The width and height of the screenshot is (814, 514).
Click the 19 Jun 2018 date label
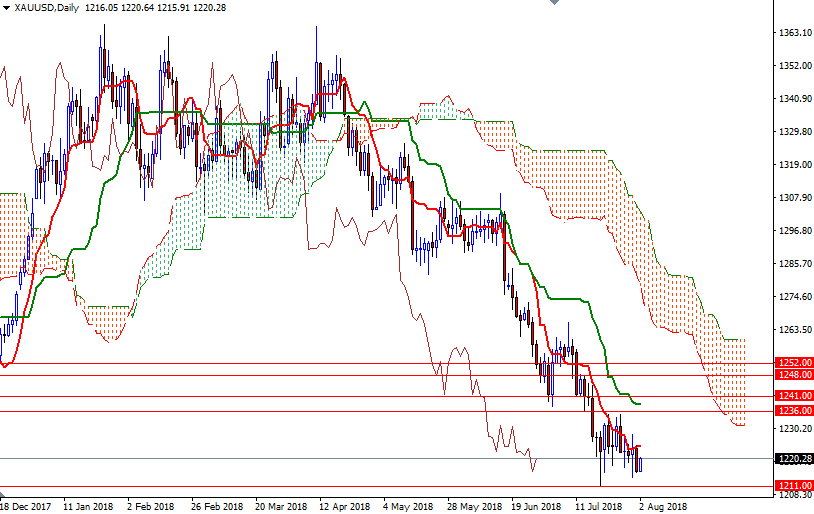pyautogui.click(x=534, y=506)
